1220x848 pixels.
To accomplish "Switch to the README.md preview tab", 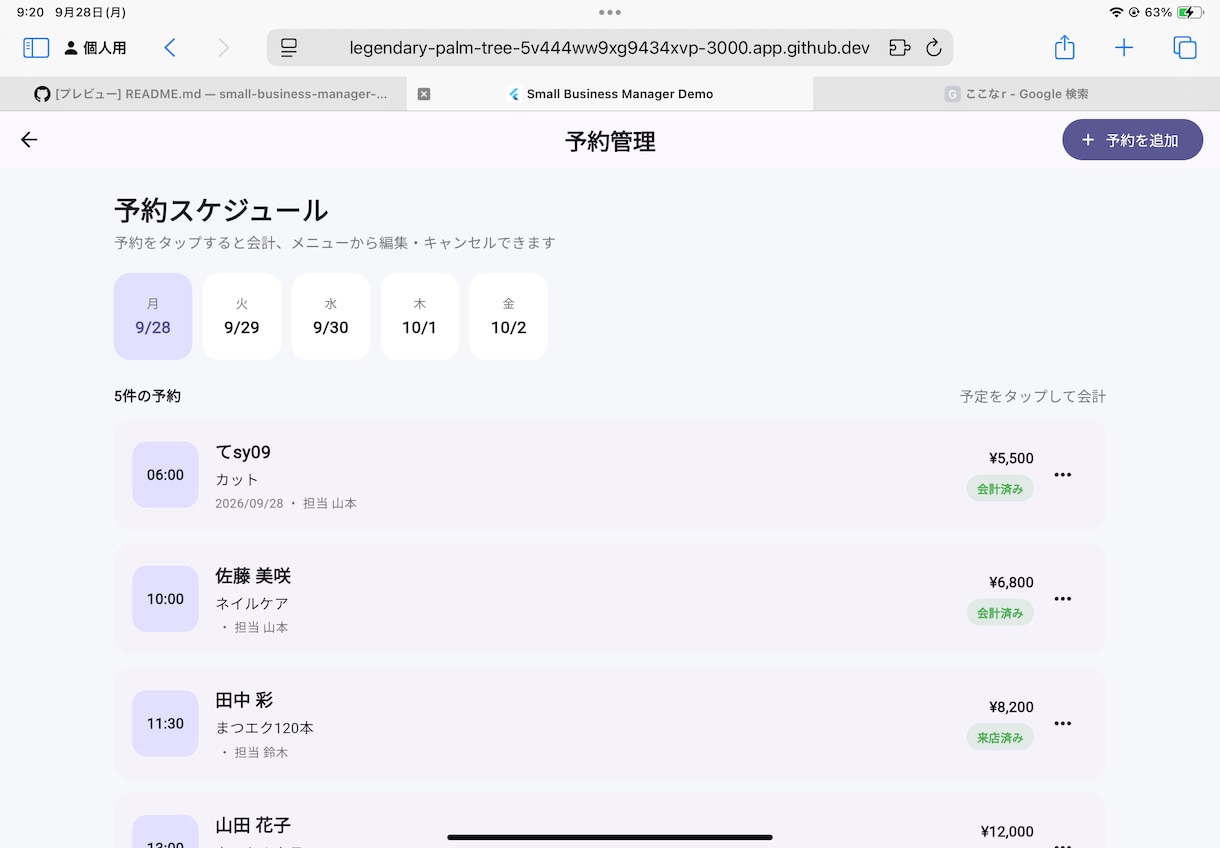I will coord(203,94).
